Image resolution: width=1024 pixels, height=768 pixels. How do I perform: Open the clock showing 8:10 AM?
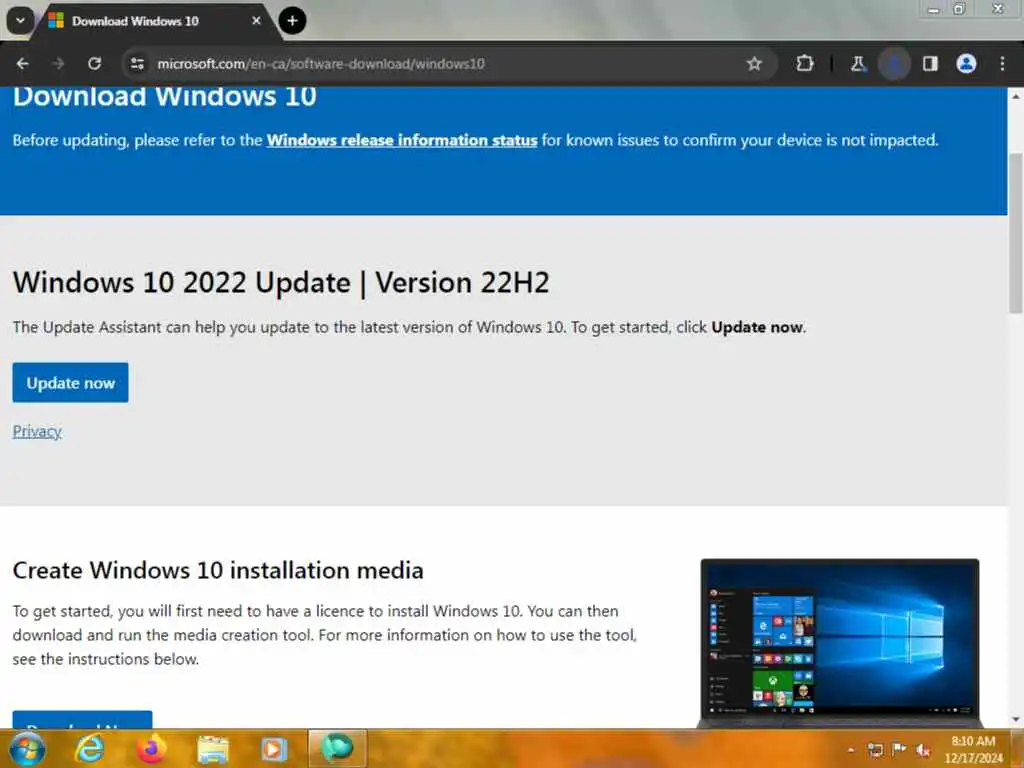tap(973, 749)
